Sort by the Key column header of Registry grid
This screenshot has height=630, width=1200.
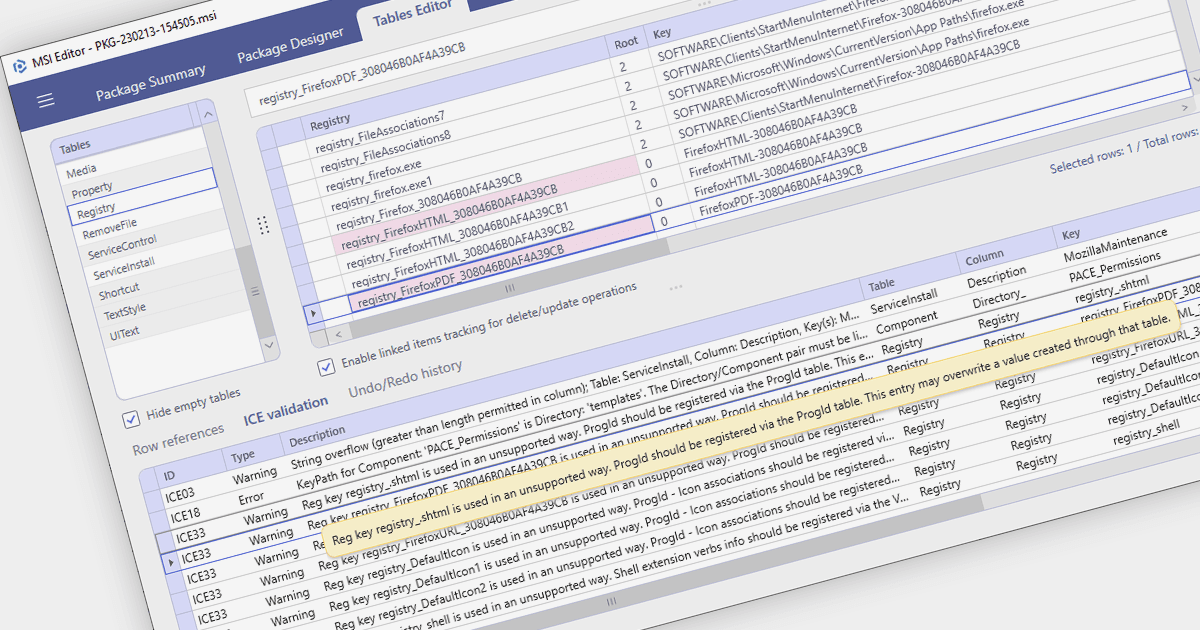(662, 33)
